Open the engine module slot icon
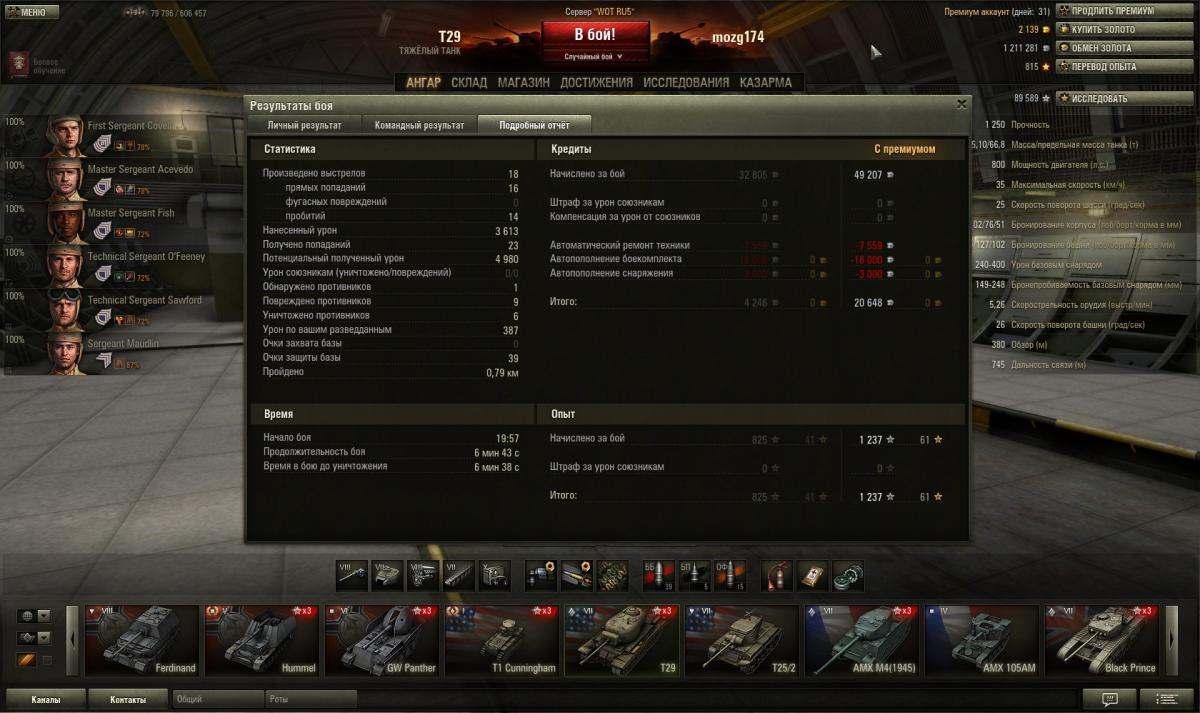This screenshot has height=713, width=1200. 423,575
